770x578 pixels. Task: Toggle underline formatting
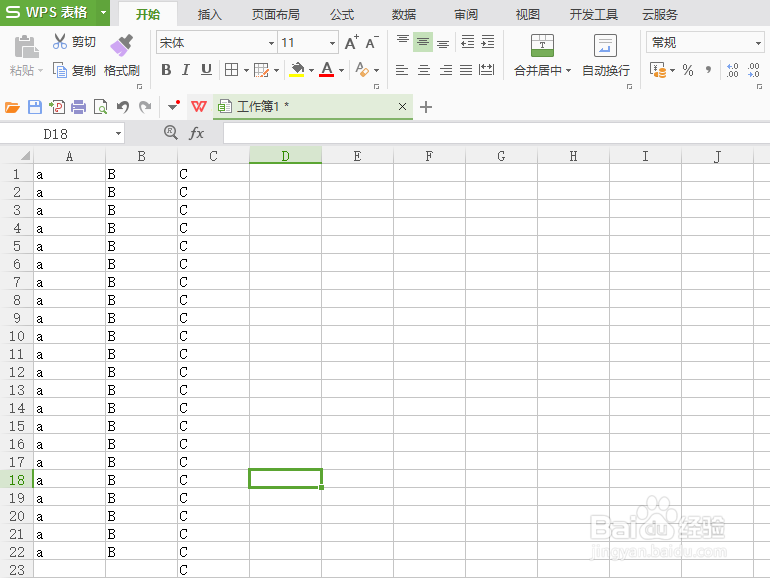(206, 70)
